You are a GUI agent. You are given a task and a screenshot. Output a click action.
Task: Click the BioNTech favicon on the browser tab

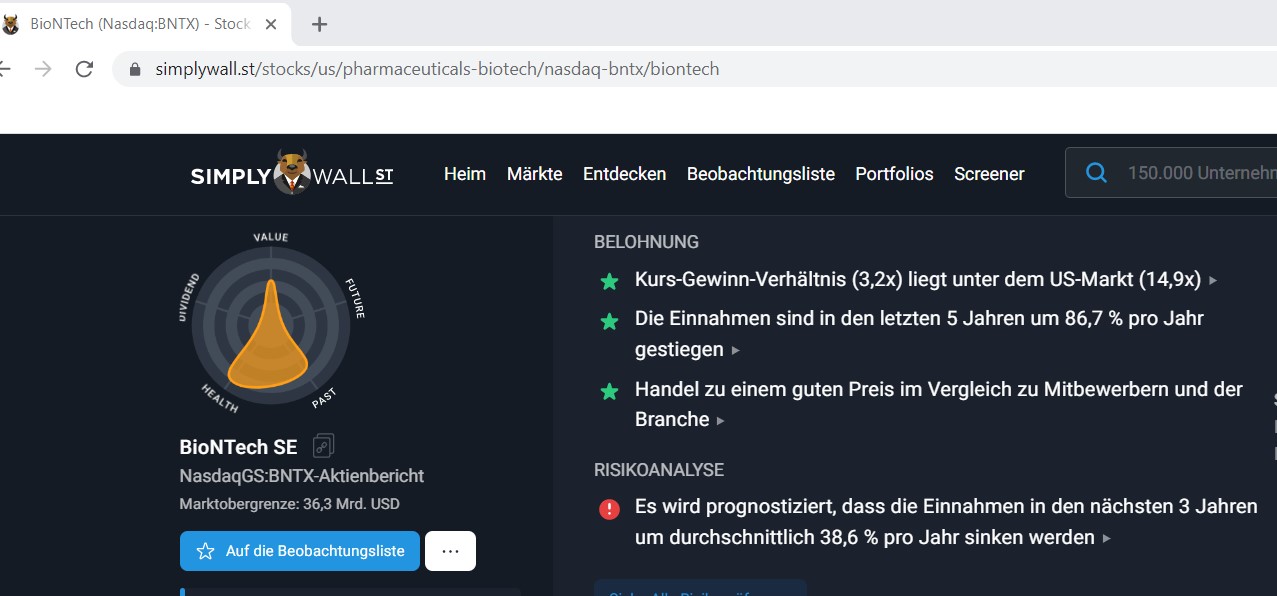point(11,22)
